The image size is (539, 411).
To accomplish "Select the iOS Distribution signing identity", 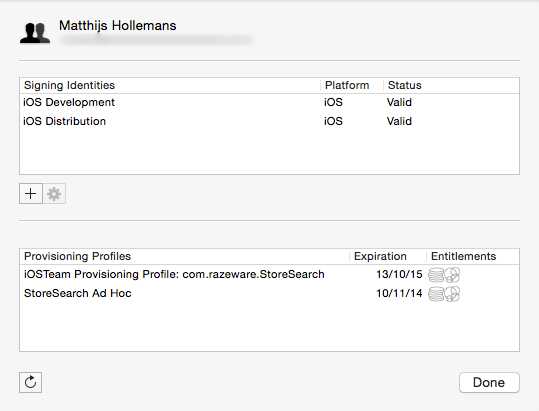I will 270,121.
